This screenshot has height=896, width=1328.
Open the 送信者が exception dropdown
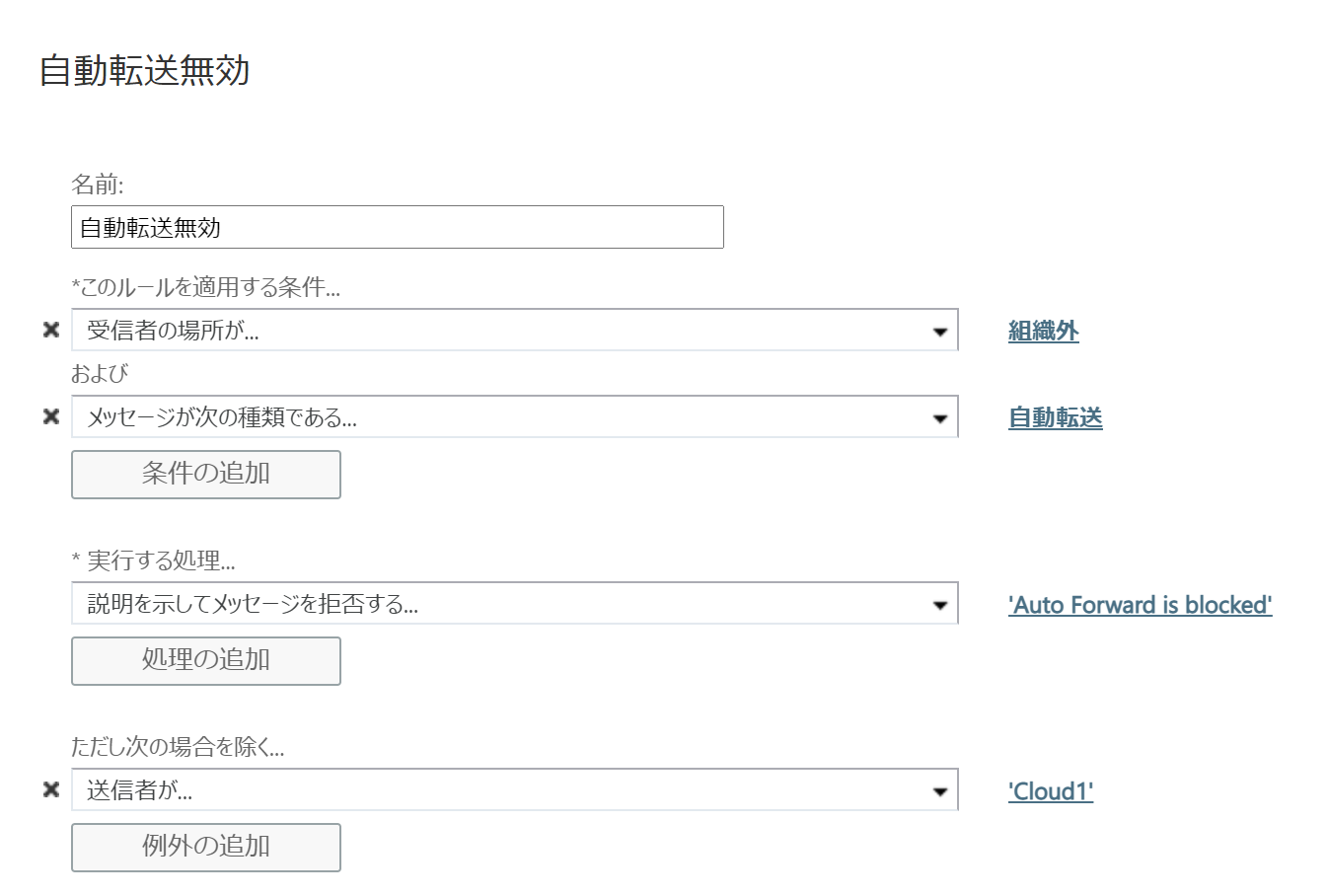[x=514, y=789]
